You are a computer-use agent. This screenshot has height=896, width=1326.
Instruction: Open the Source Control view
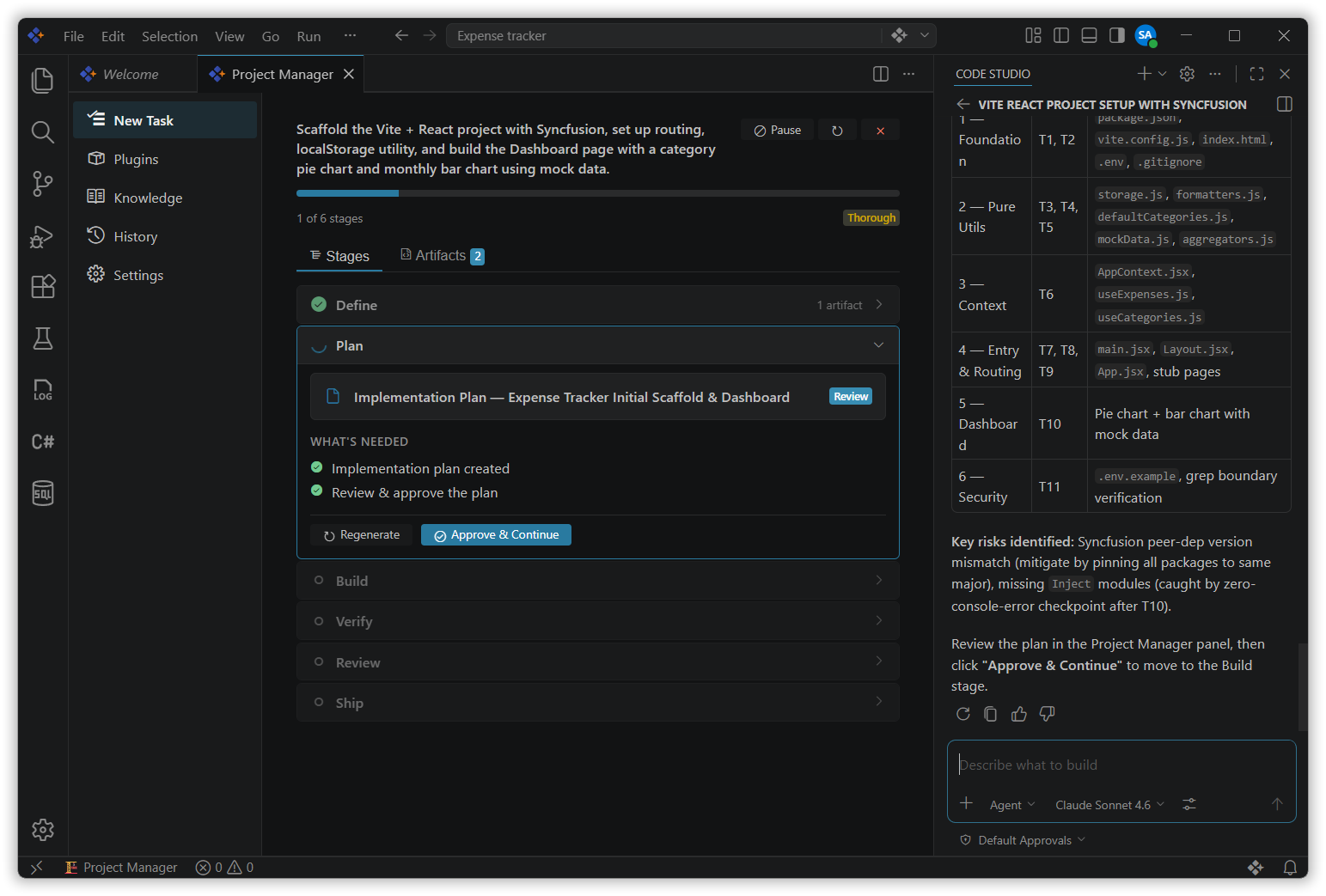click(x=42, y=183)
